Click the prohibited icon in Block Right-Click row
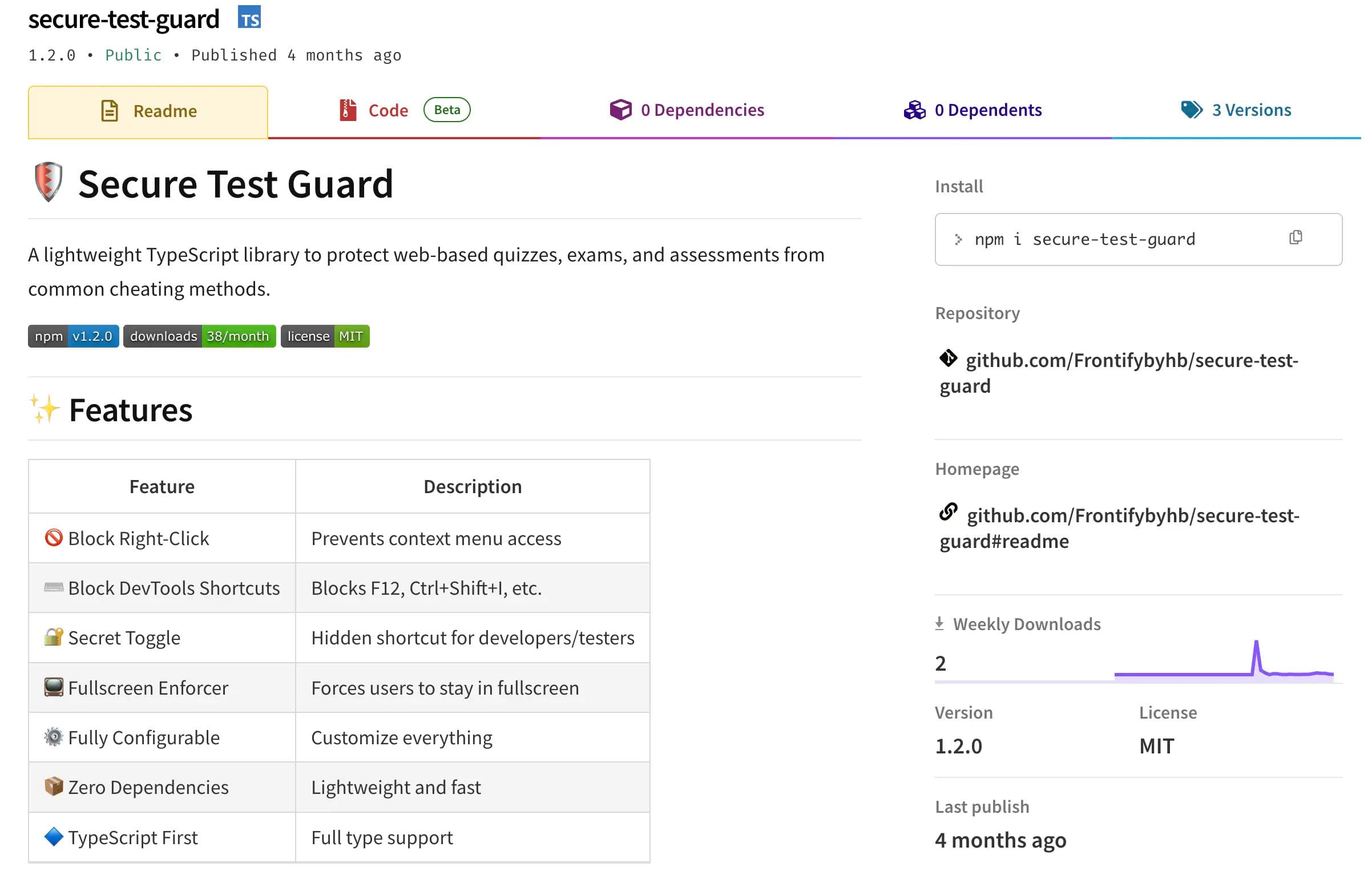 (54, 538)
